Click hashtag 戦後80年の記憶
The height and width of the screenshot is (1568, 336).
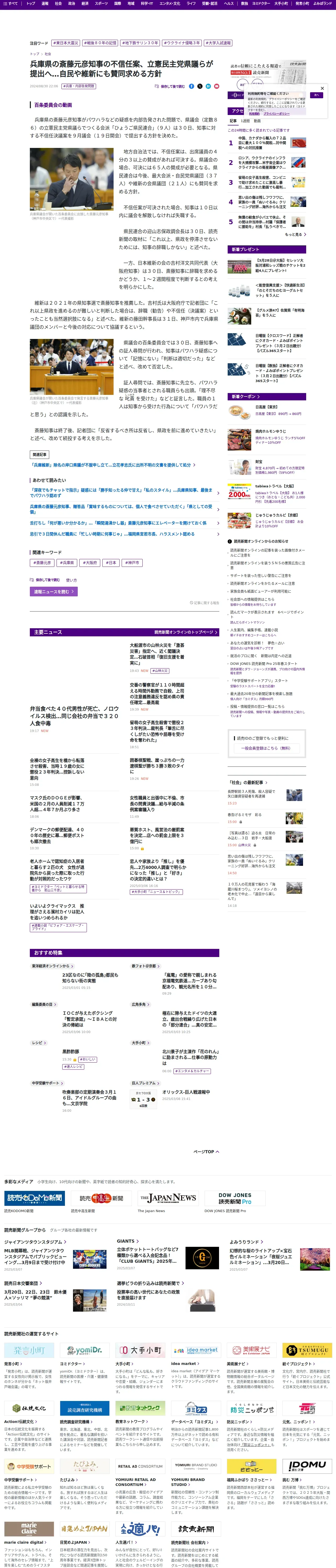point(99,43)
